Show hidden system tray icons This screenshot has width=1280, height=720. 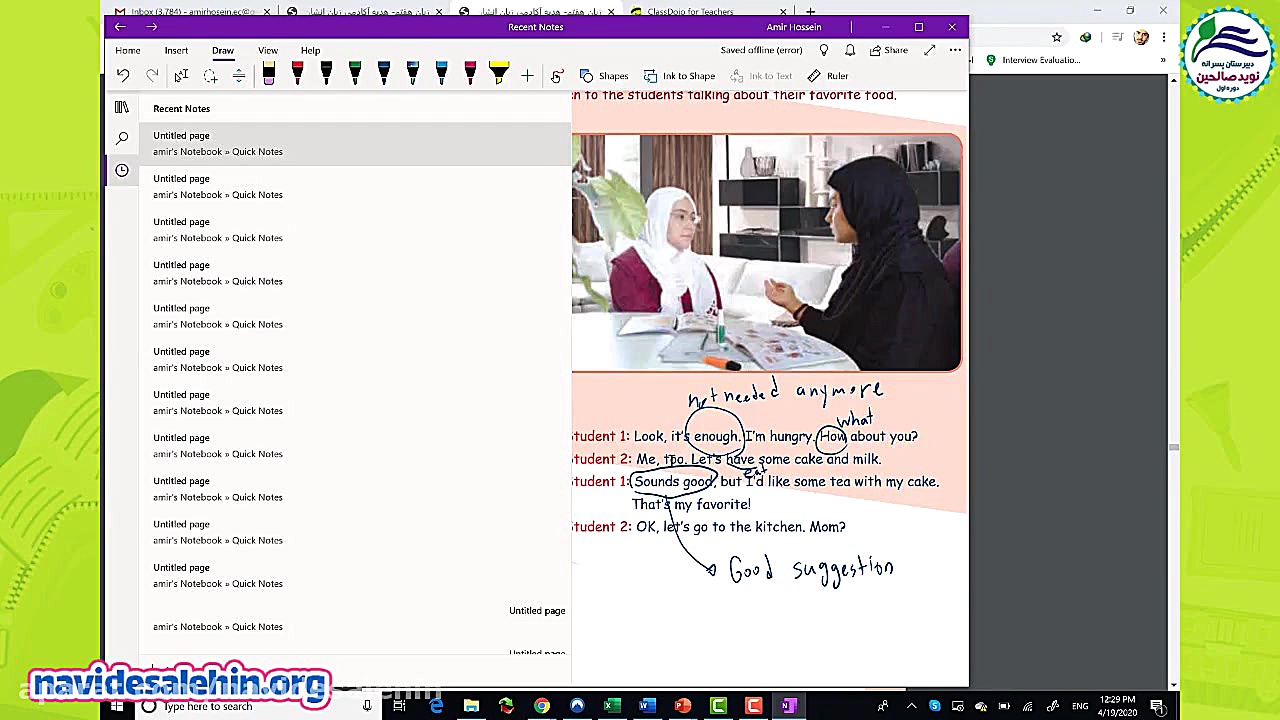(911, 706)
